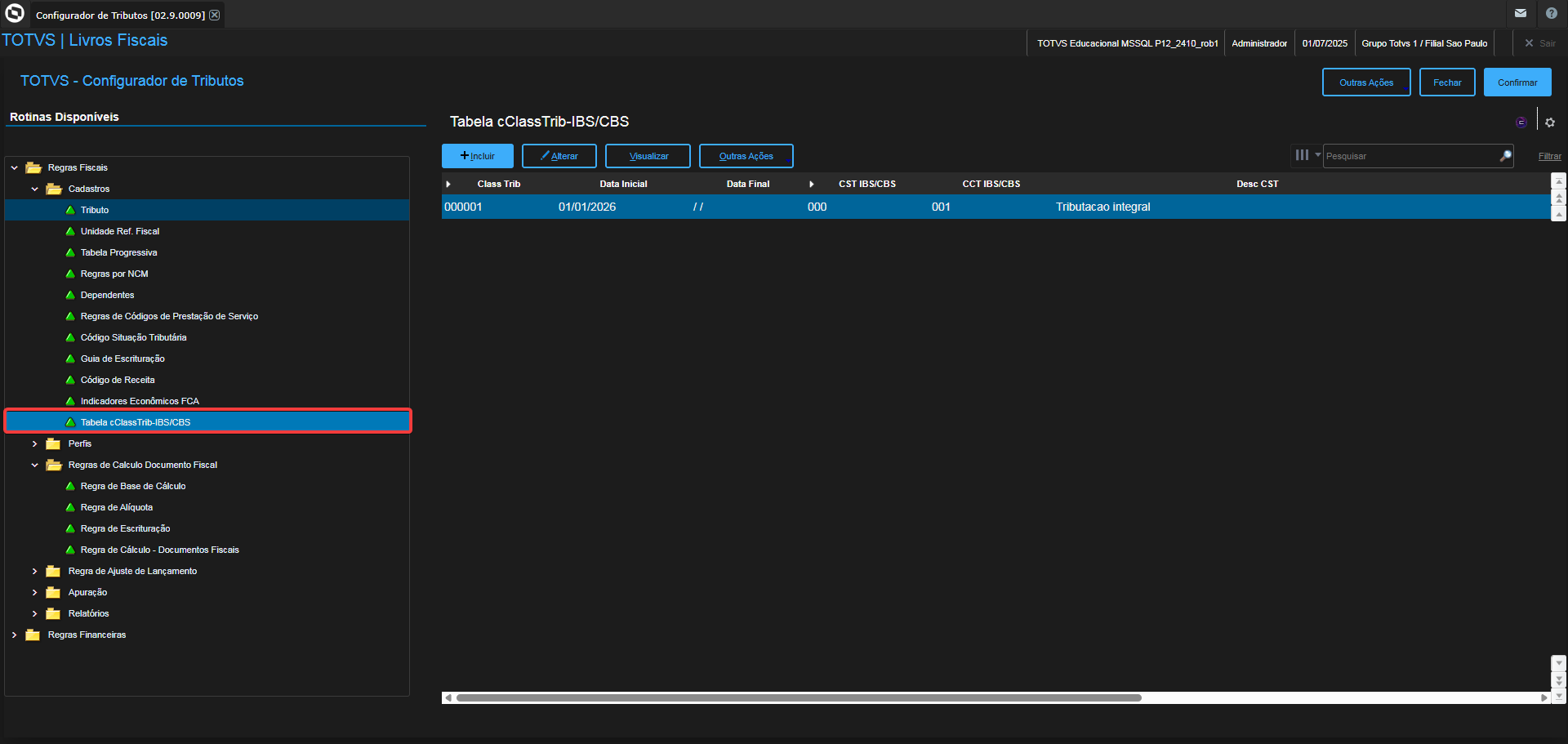Click the green icon beside Tributo
Screen dimensions: 1568x744
coord(70,210)
